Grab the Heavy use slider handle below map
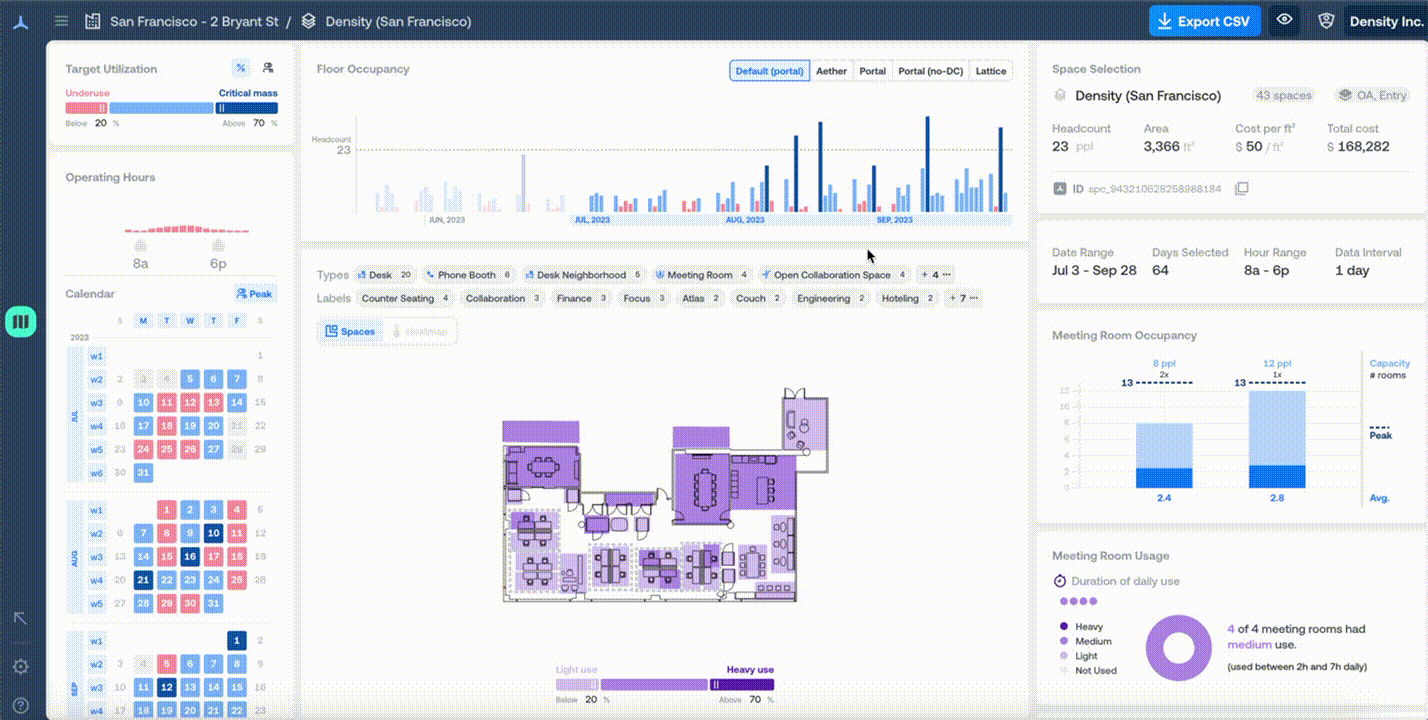 point(714,685)
